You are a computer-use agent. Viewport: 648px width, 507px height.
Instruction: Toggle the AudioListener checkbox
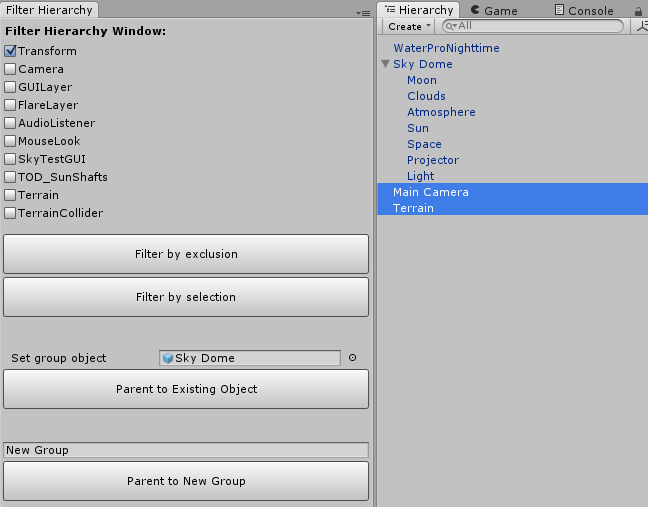pyautogui.click(x=10, y=123)
